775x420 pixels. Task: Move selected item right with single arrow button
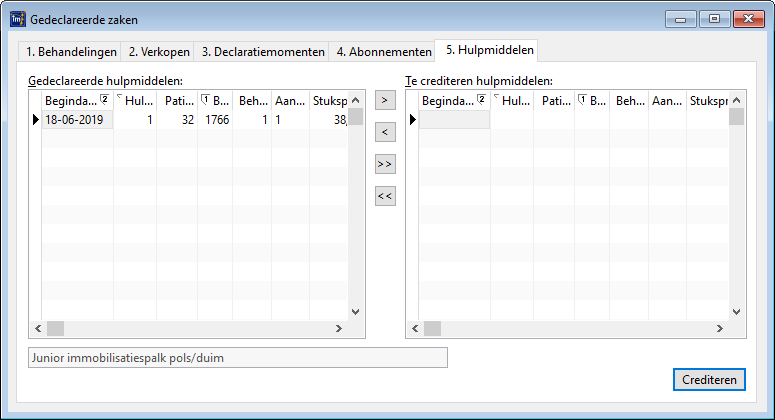(385, 100)
